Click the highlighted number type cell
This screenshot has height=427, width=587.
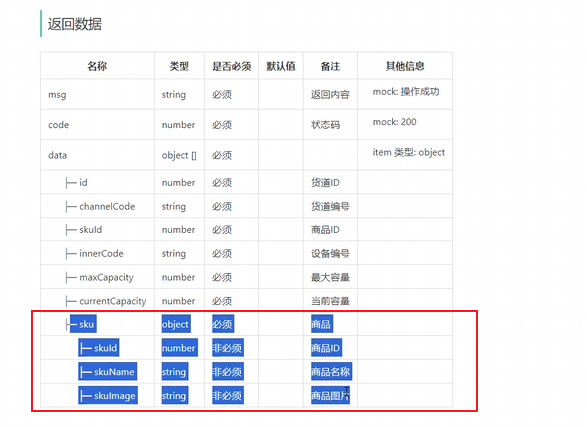tap(179, 348)
